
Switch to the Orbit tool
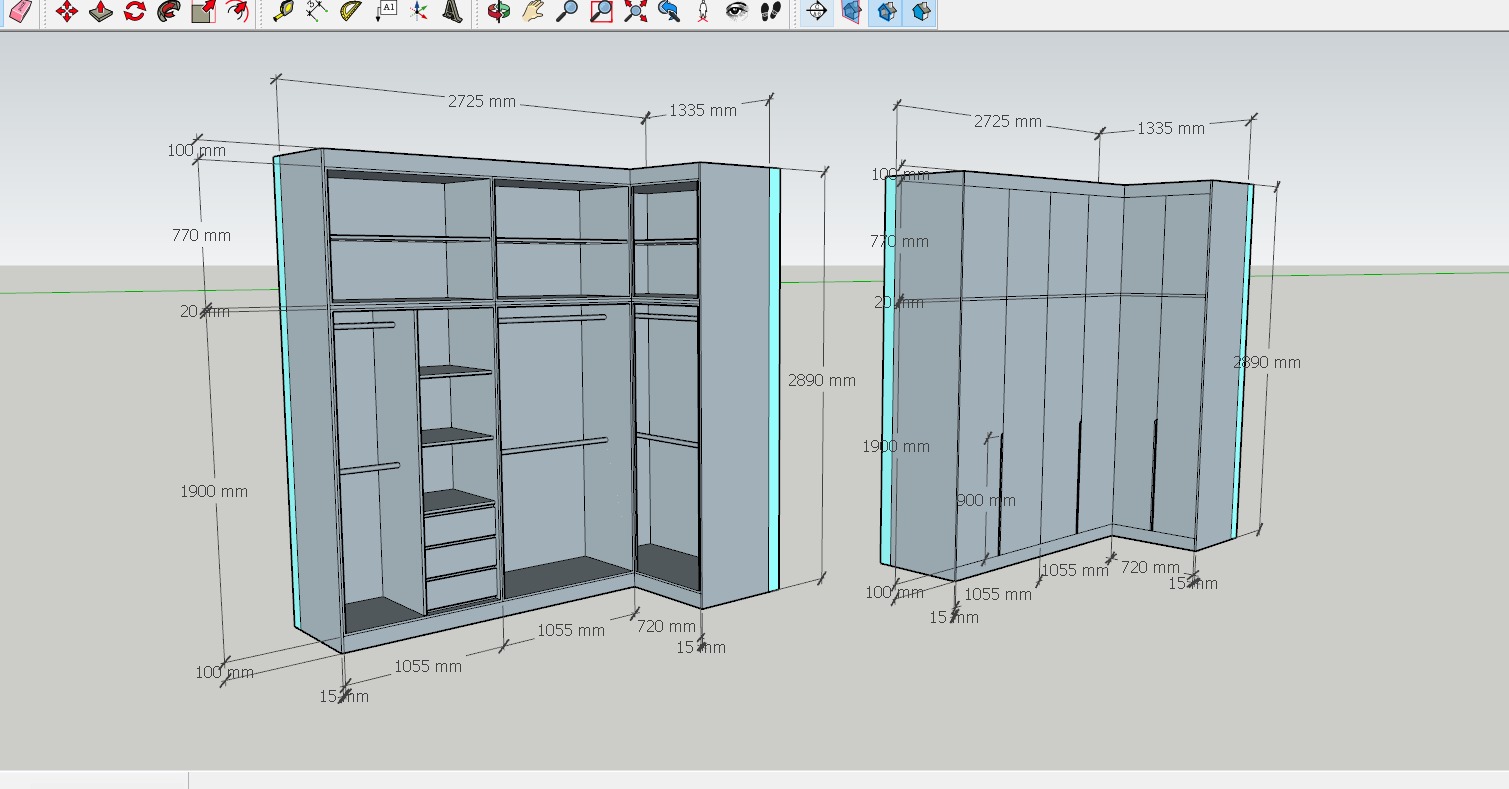[x=499, y=11]
